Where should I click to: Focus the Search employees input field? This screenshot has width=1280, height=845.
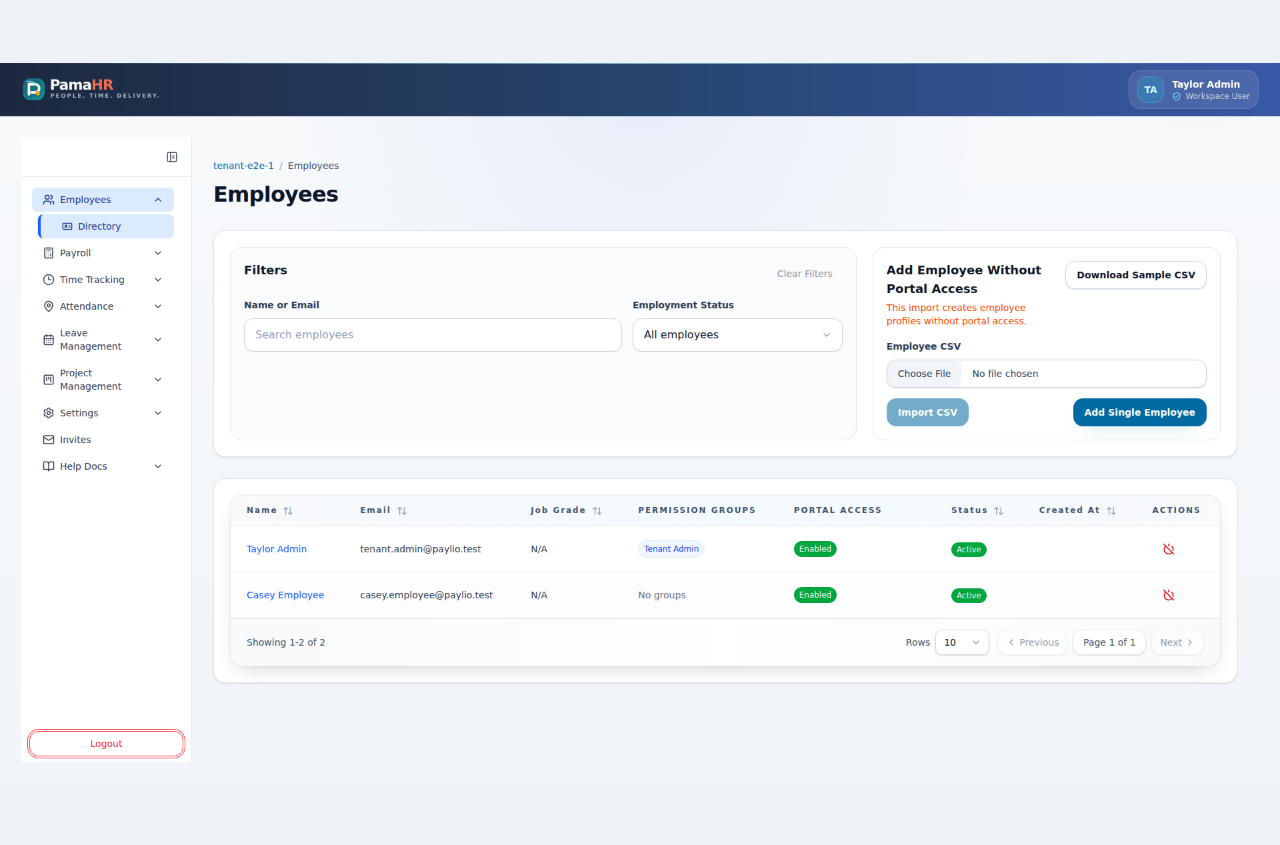[433, 335]
